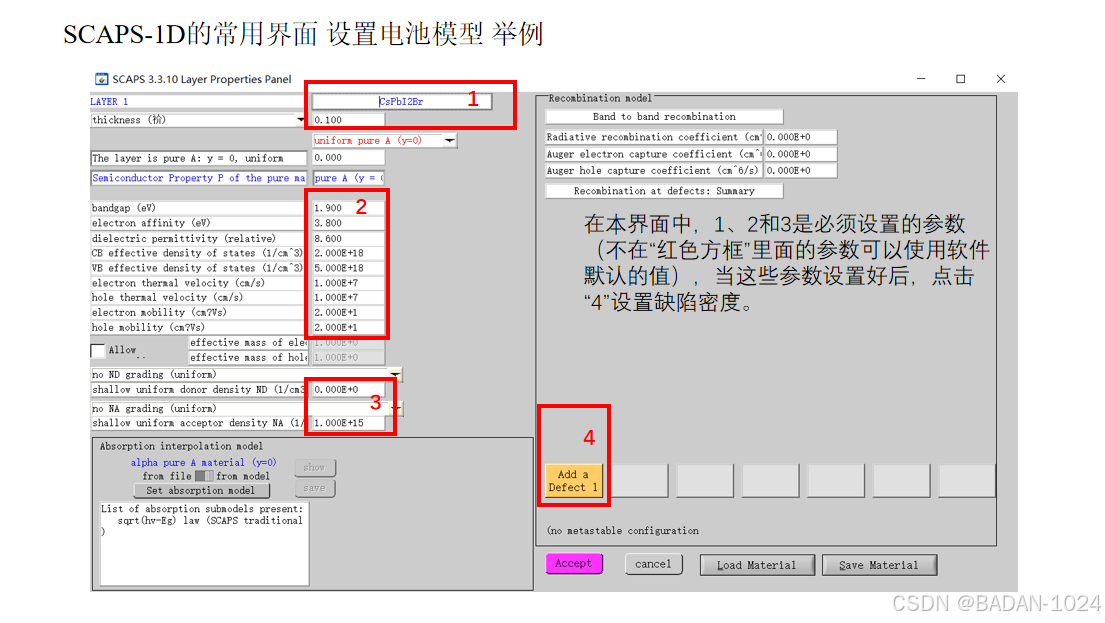Click 'alpha pure A material (y=0)' label
The width and height of the screenshot is (1105, 623).
[x=204, y=463]
